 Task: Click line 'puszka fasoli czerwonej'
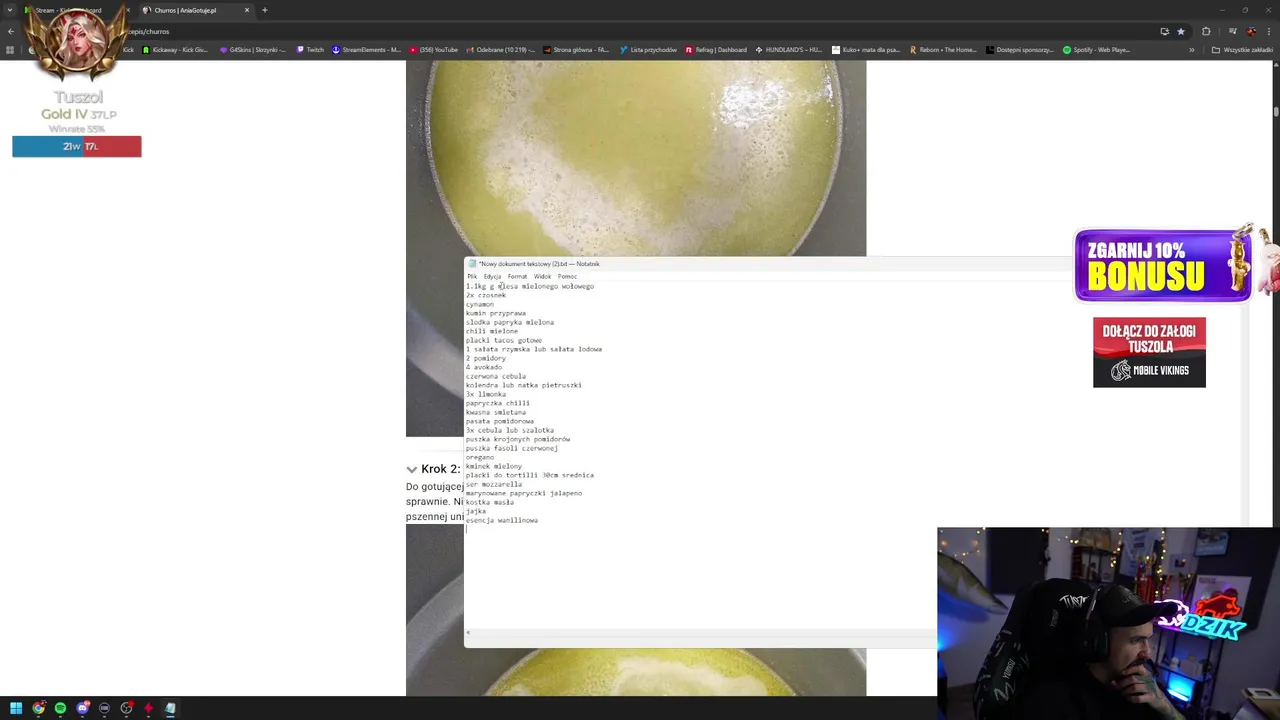512,449
